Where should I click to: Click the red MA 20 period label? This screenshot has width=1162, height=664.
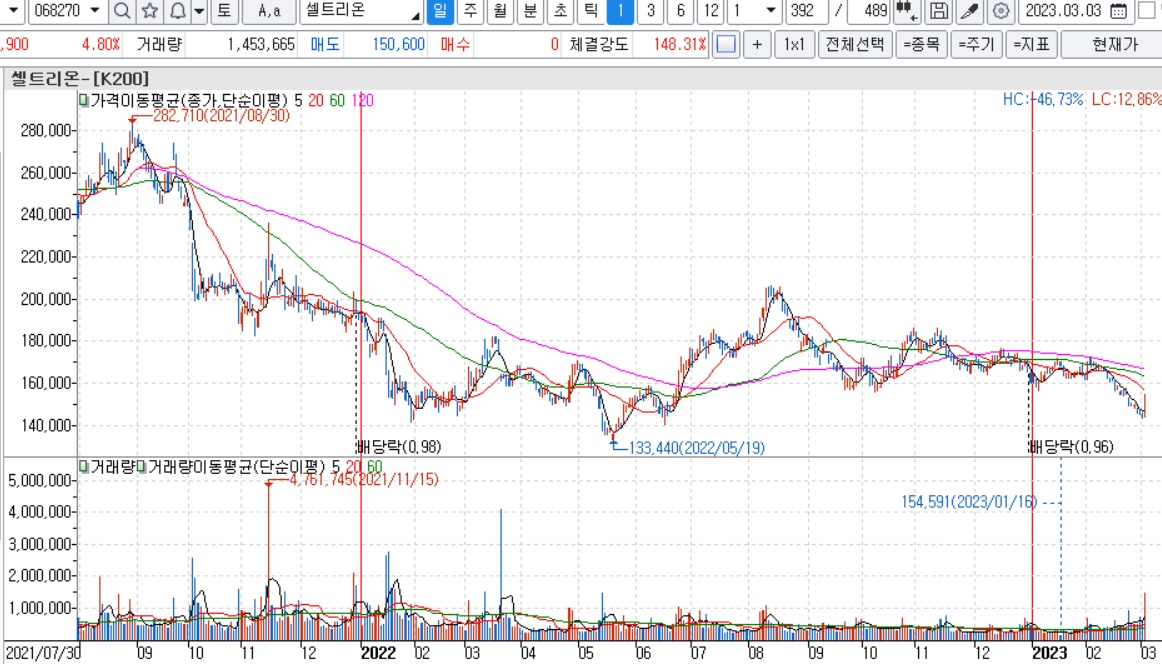pos(316,100)
